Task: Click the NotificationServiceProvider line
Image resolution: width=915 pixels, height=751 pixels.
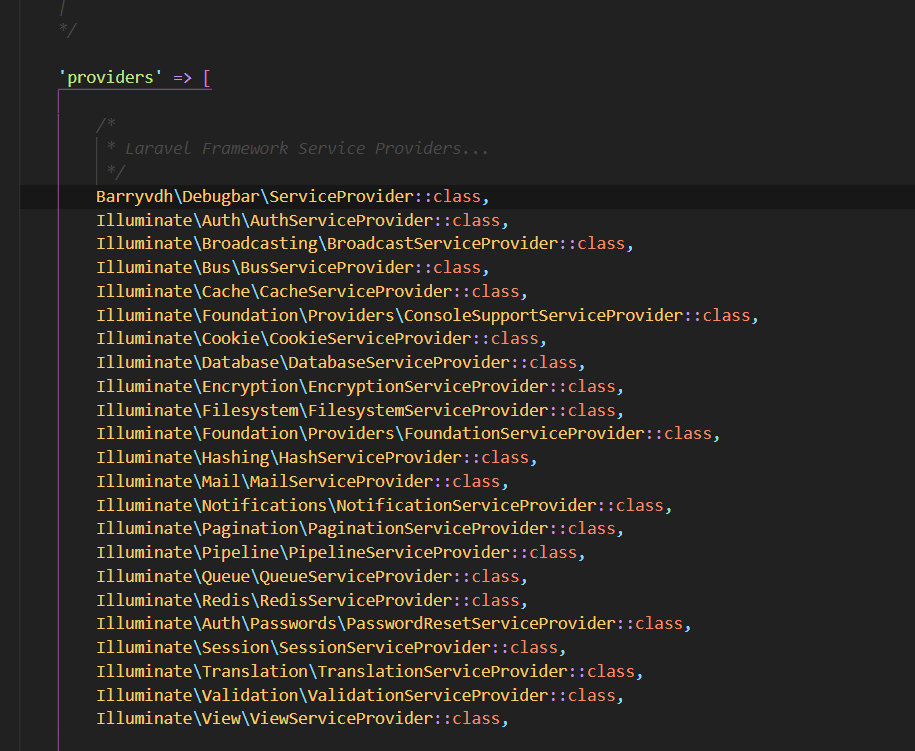Action: pyautogui.click(x=384, y=506)
